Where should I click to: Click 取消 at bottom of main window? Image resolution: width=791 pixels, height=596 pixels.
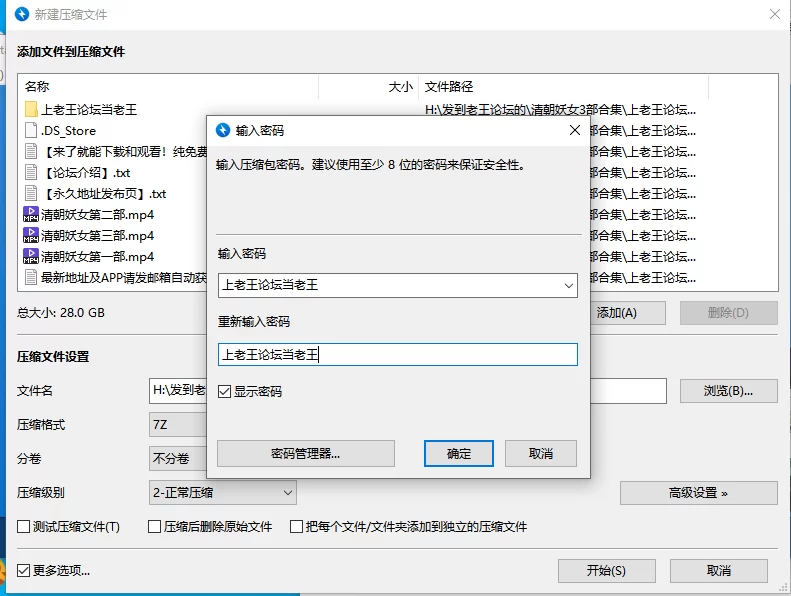[719, 571]
